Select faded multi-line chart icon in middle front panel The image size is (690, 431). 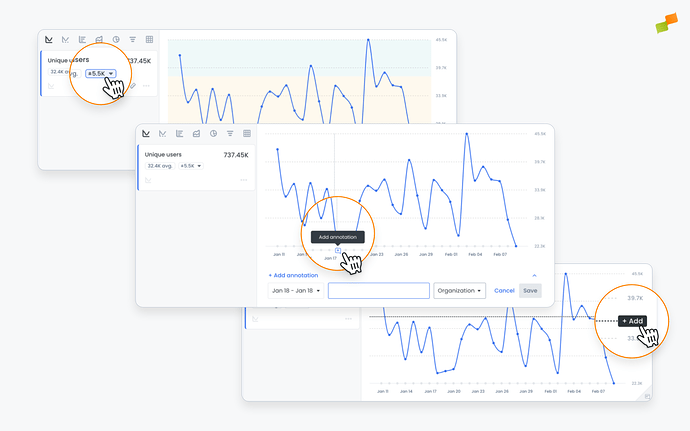(x=163, y=133)
